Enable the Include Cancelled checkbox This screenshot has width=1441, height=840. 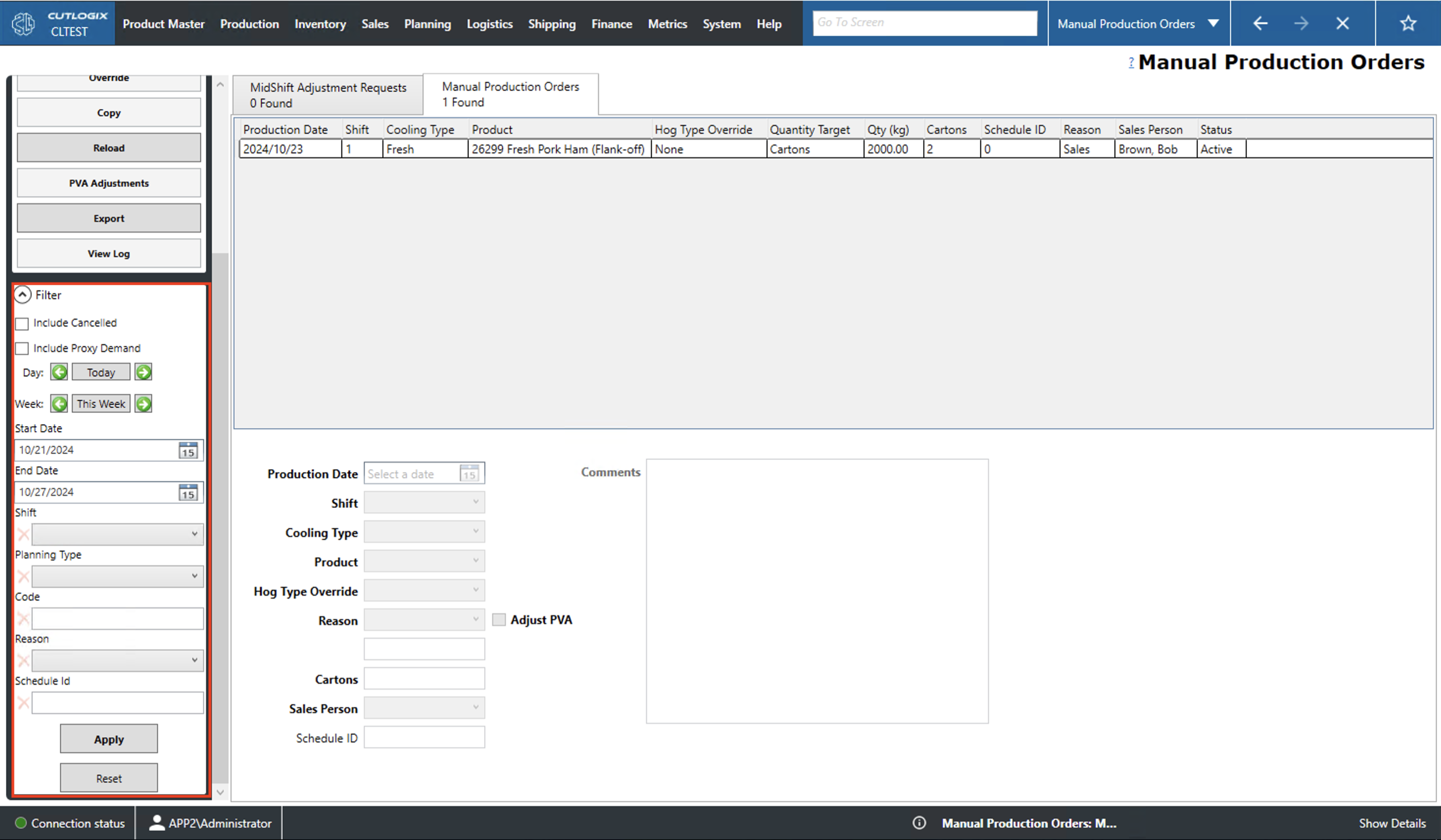(x=22, y=323)
